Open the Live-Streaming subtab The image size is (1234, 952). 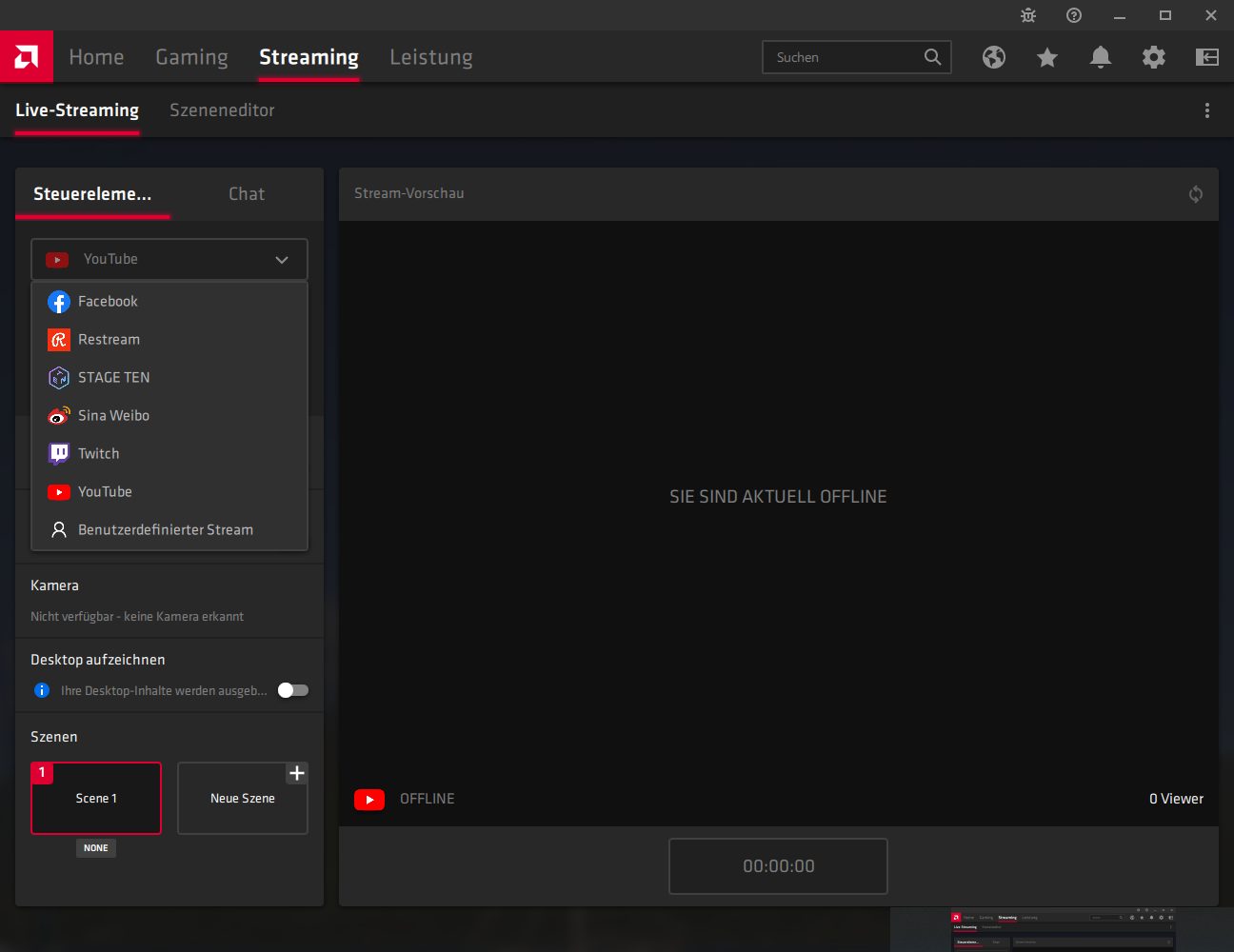pyautogui.click(x=77, y=110)
